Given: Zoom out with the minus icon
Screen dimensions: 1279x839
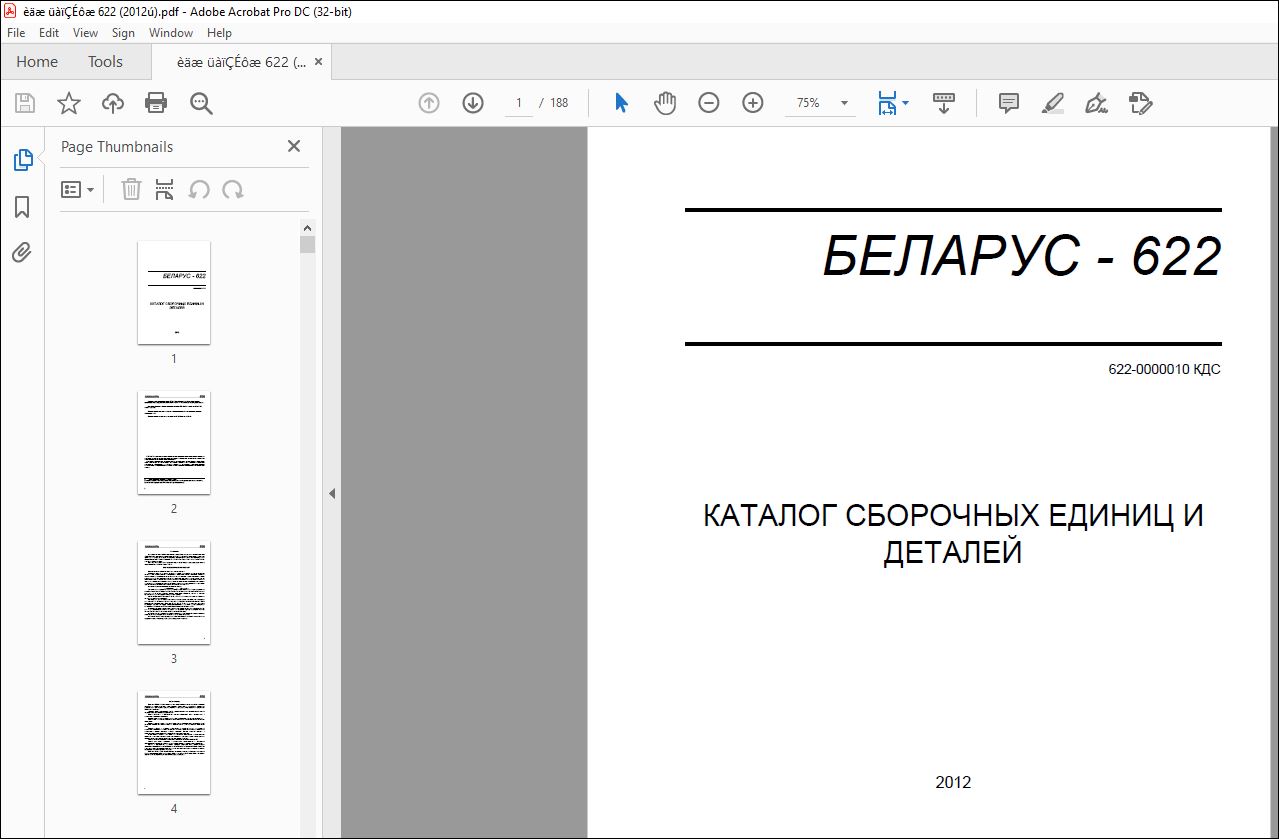Looking at the screenshot, I should 709,103.
